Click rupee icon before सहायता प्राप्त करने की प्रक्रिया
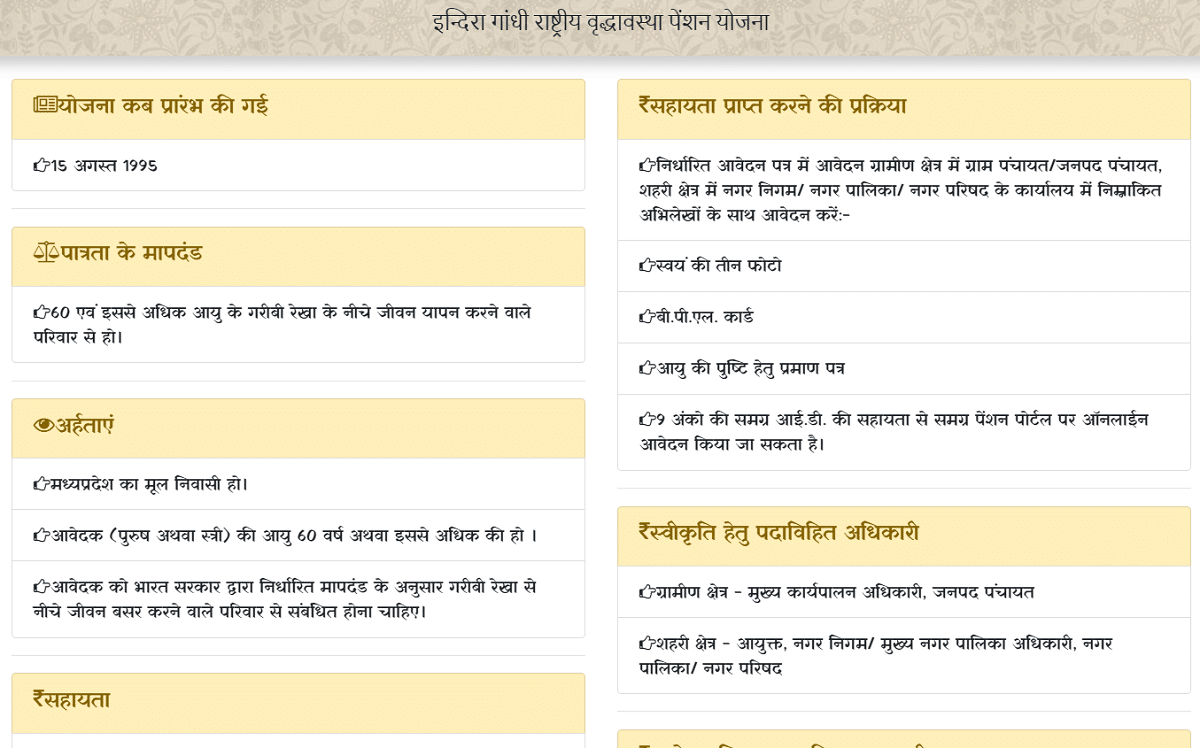This screenshot has width=1200, height=748. (646, 105)
